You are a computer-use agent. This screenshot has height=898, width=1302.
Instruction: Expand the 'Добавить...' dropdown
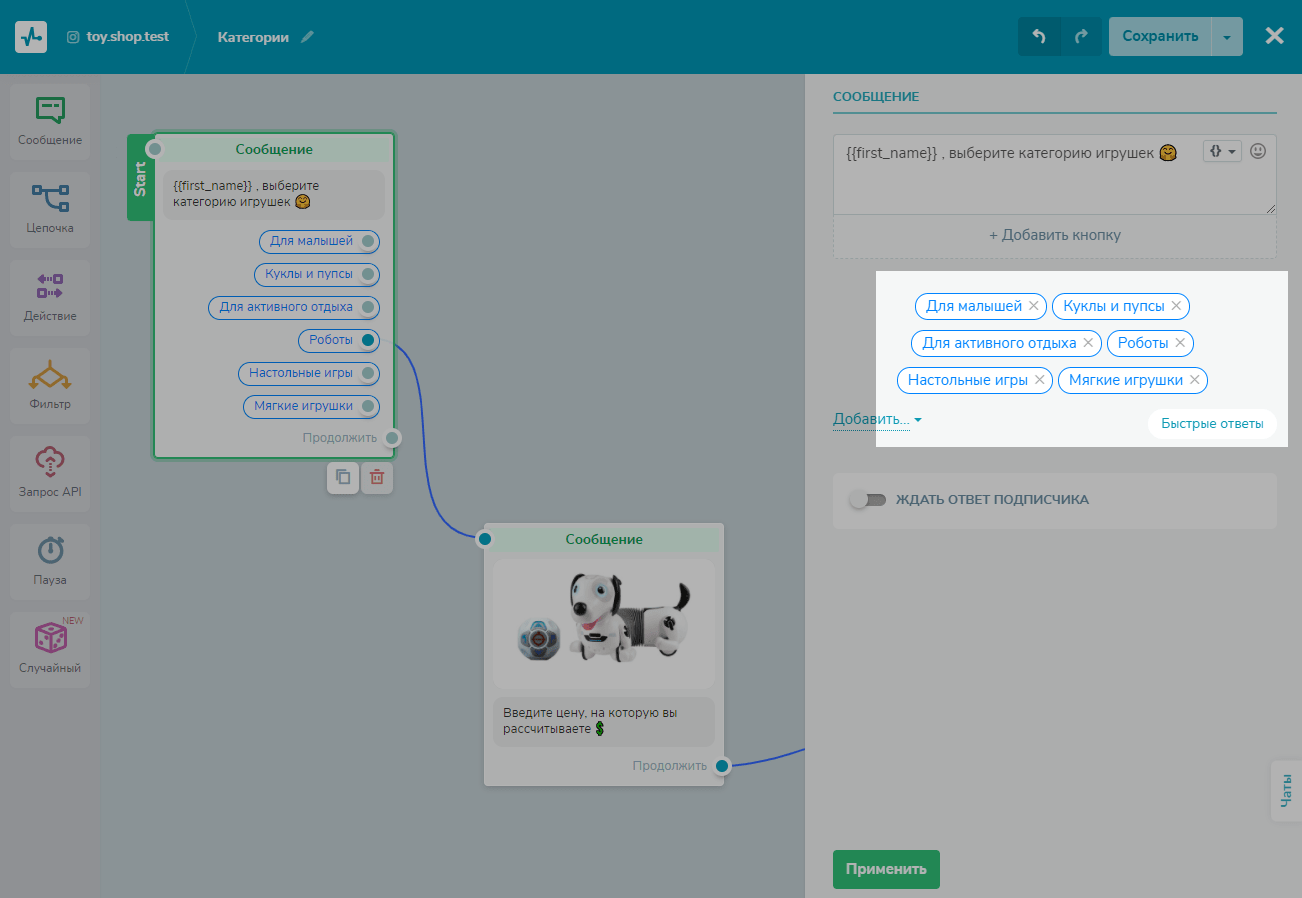[877, 420]
